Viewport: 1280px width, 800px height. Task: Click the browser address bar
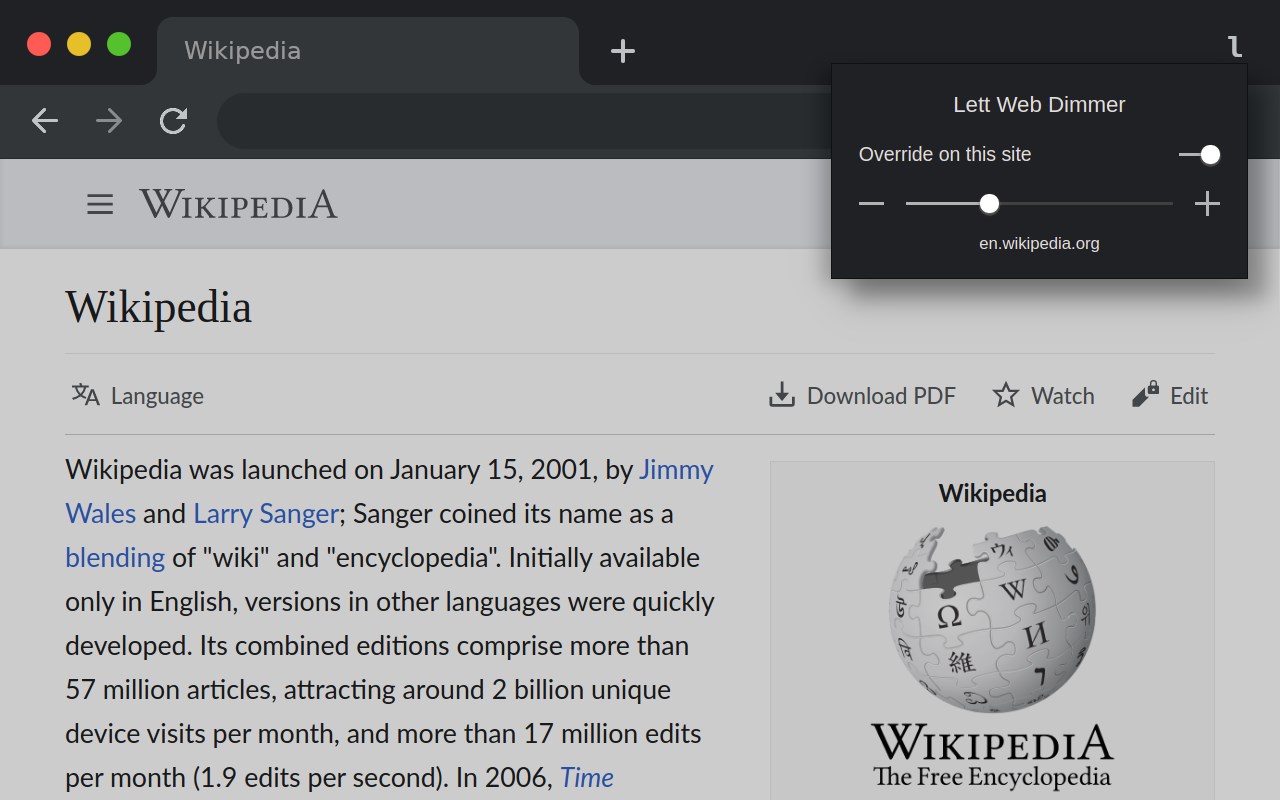point(523,121)
